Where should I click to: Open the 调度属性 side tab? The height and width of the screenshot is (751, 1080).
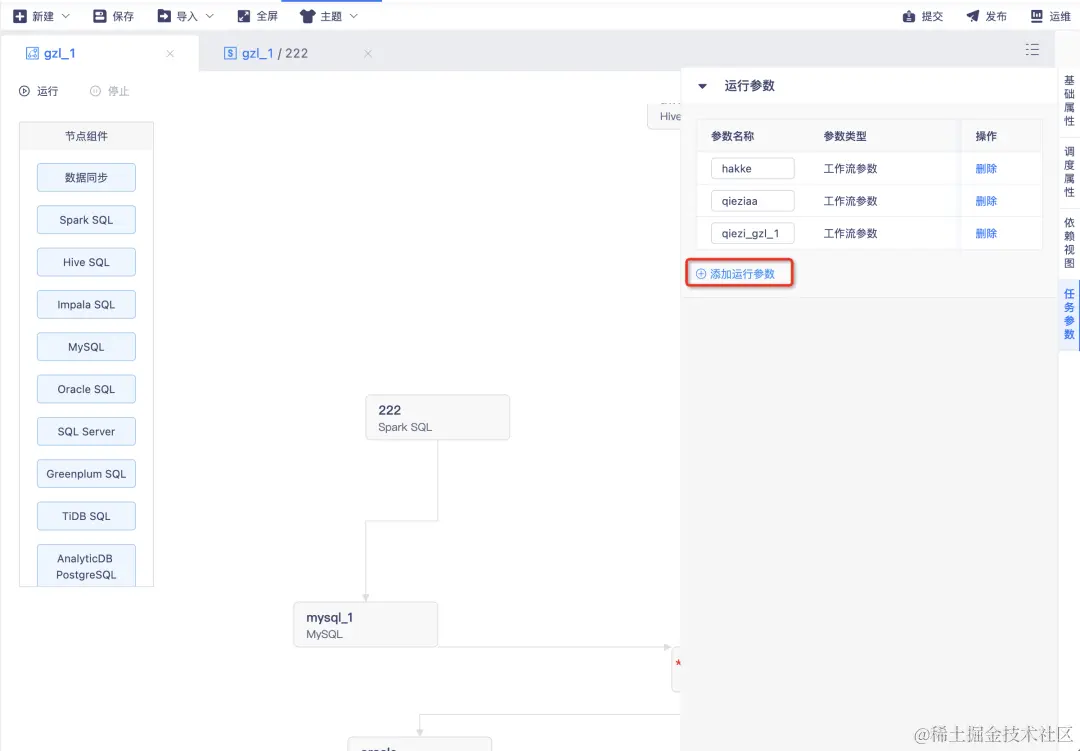pyautogui.click(x=1069, y=172)
